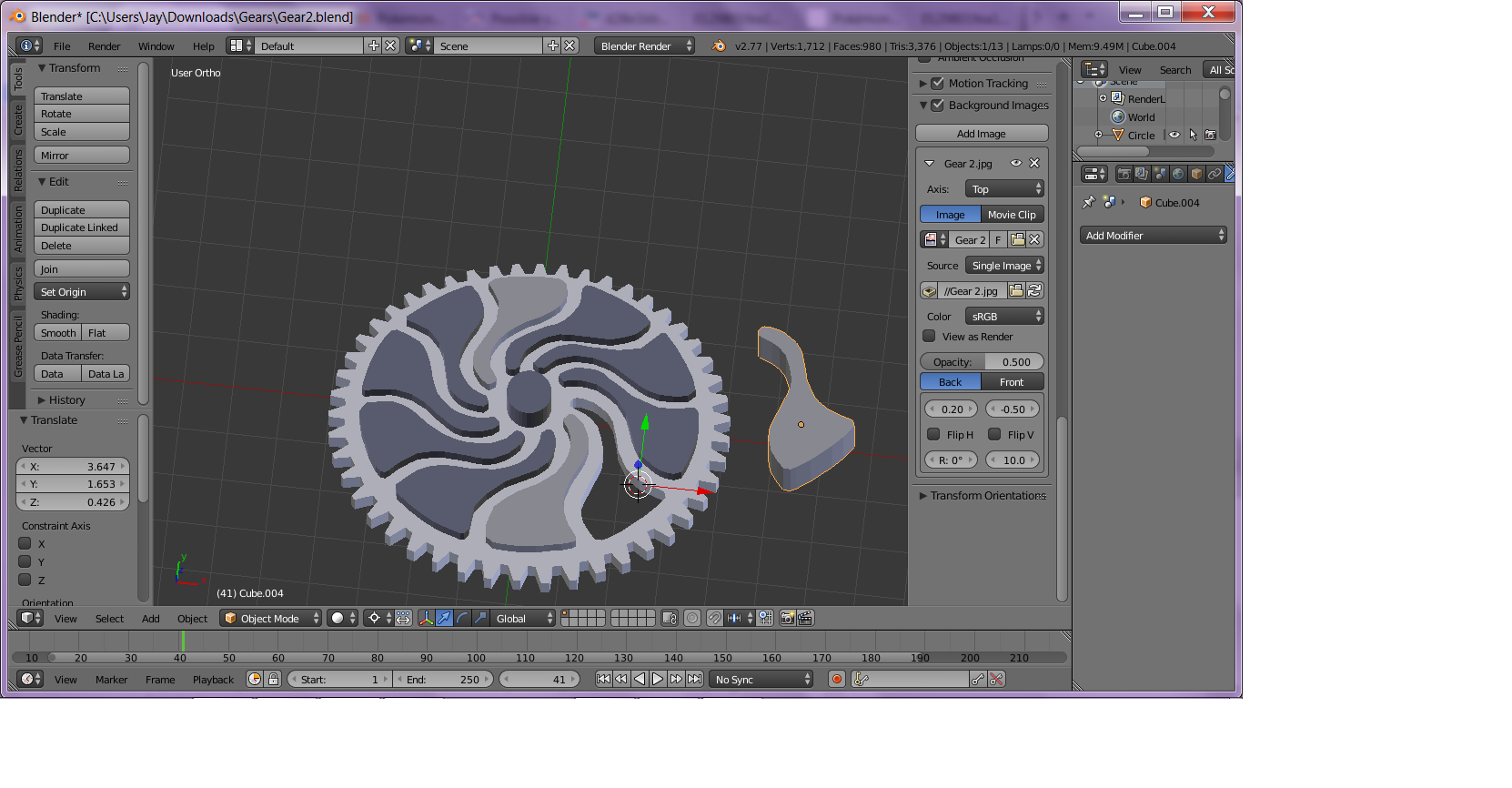The height and width of the screenshot is (788, 1512).
Task: Open the Constraints chain-link tab
Action: [1215, 174]
